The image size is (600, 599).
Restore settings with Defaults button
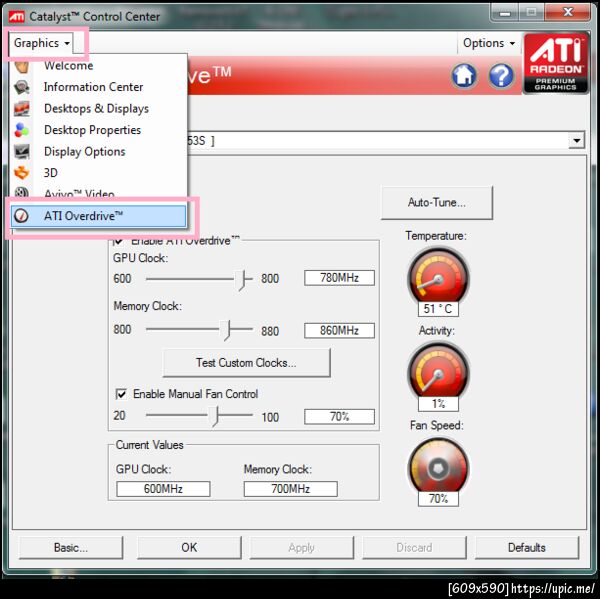pyautogui.click(x=527, y=548)
